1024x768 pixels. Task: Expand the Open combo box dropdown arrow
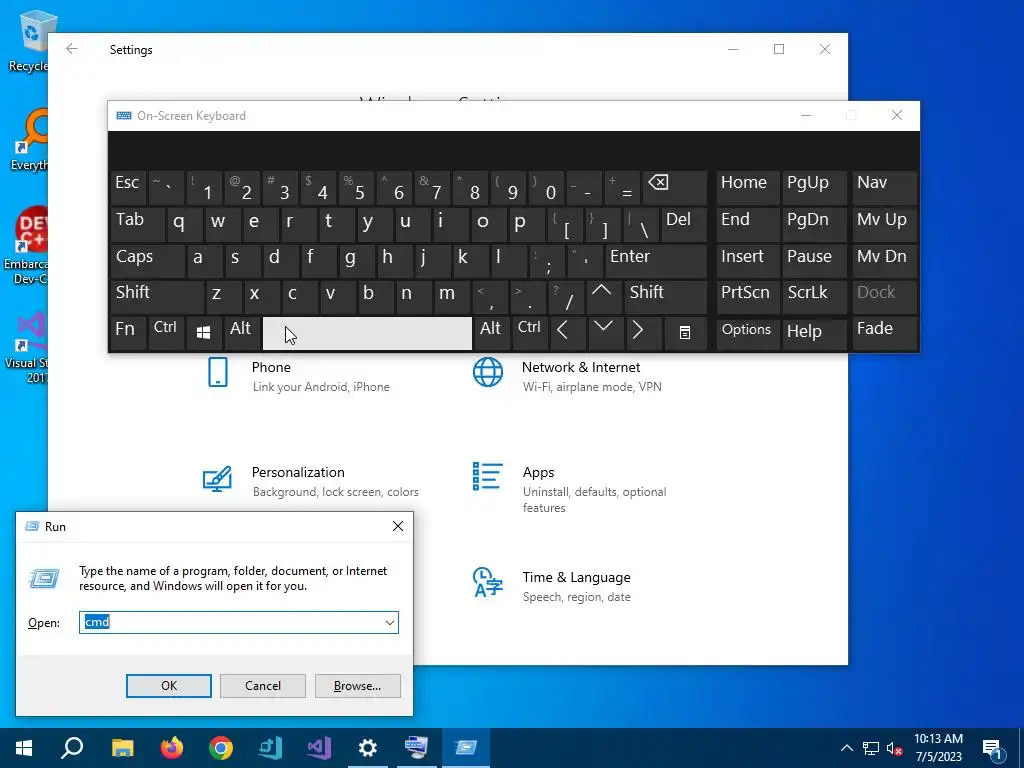(390, 622)
